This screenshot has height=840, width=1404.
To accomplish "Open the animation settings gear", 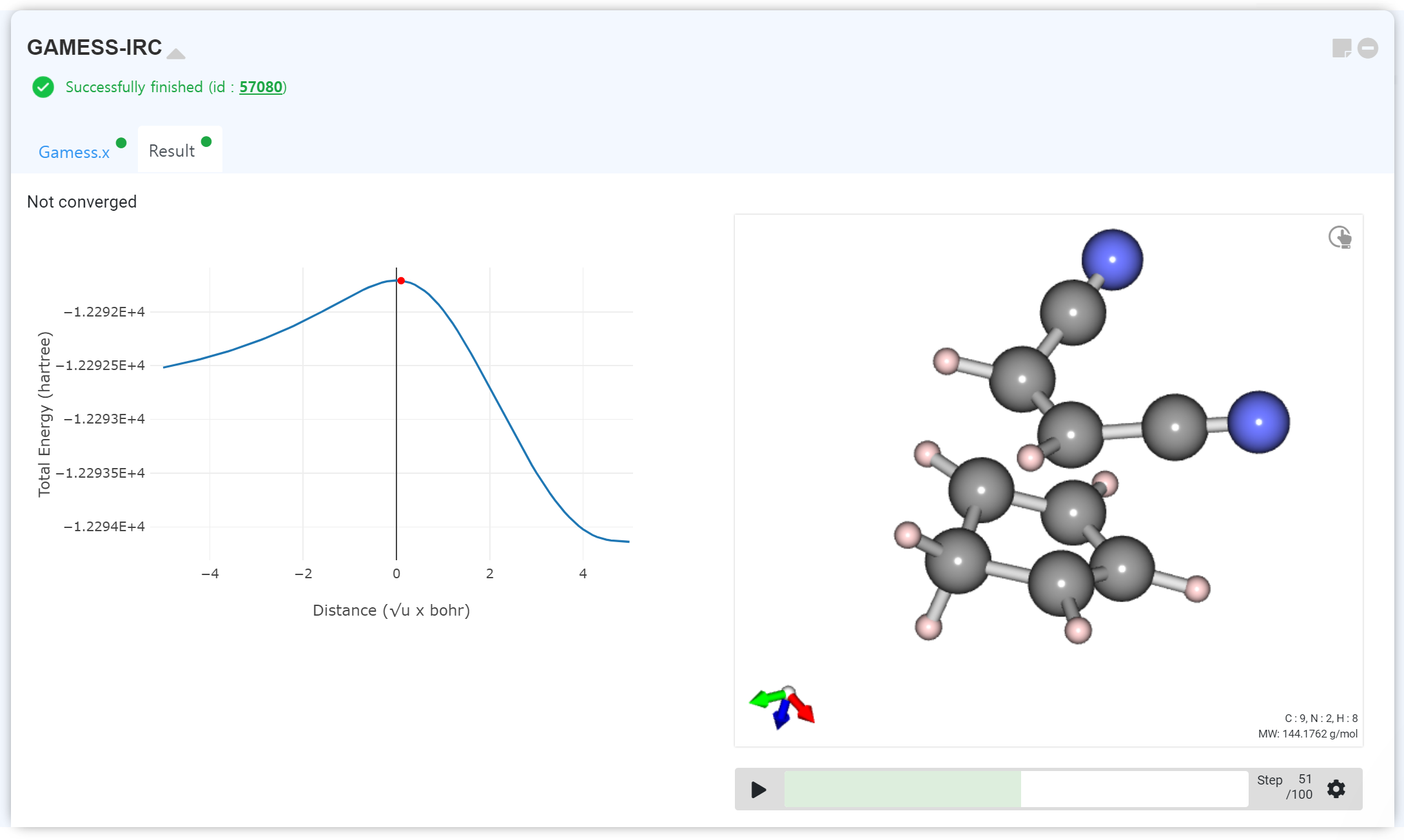I will [x=1336, y=789].
